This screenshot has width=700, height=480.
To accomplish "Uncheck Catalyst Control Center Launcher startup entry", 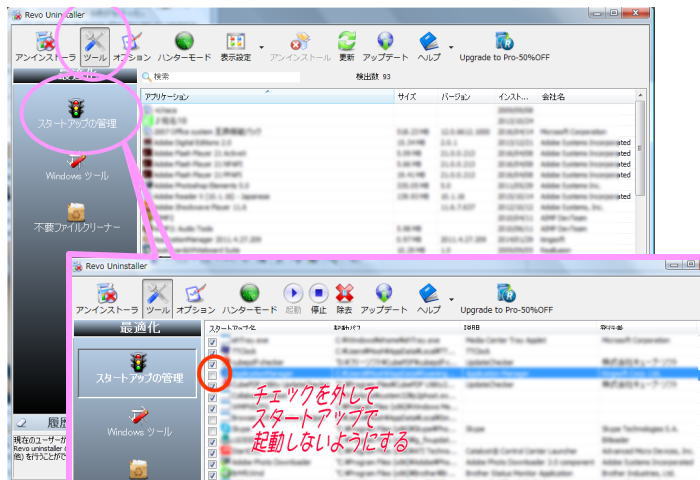I will (x=212, y=453).
